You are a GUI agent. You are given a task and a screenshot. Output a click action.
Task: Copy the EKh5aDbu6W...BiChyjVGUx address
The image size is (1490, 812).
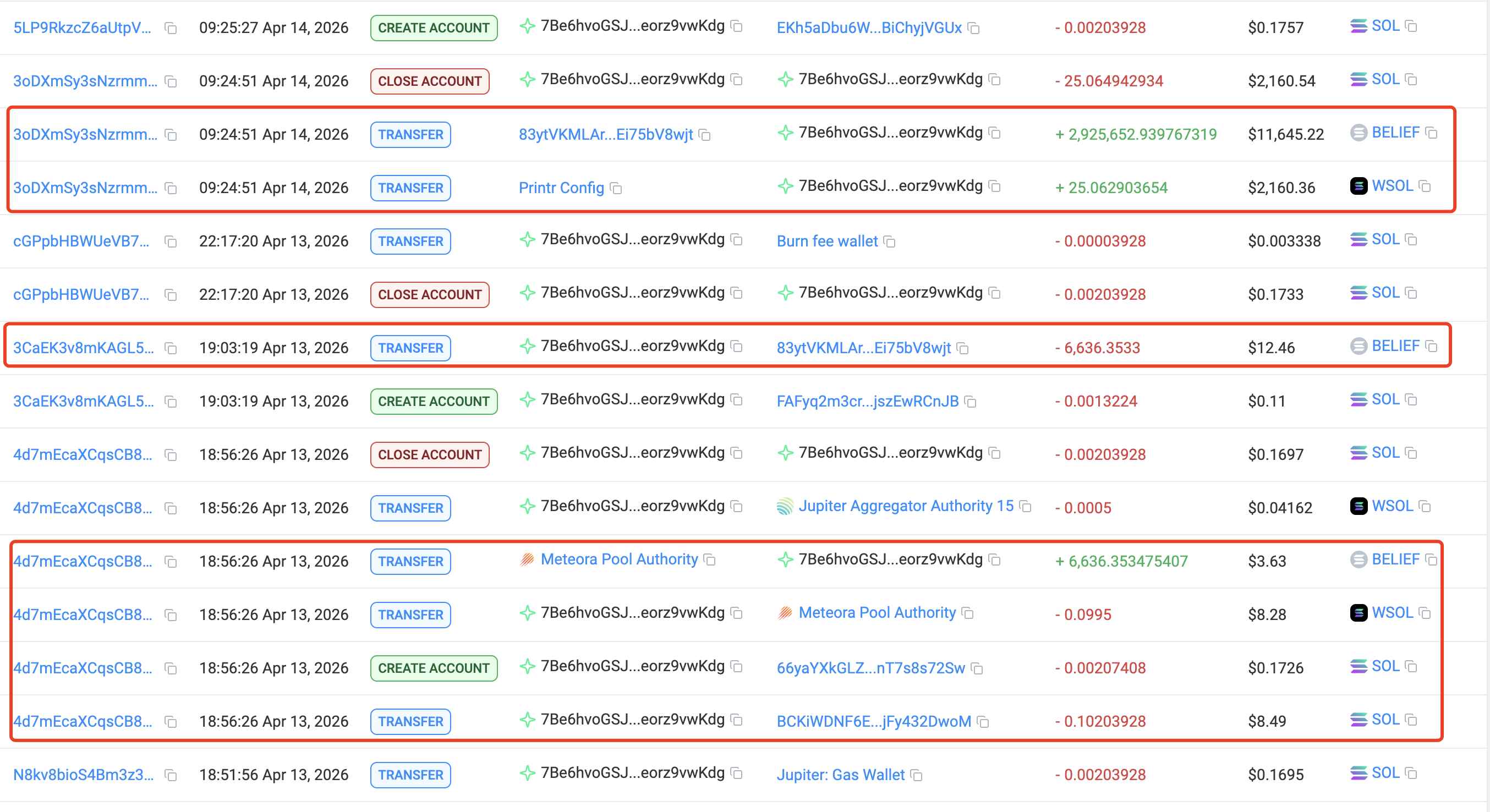tap(974, 29)
